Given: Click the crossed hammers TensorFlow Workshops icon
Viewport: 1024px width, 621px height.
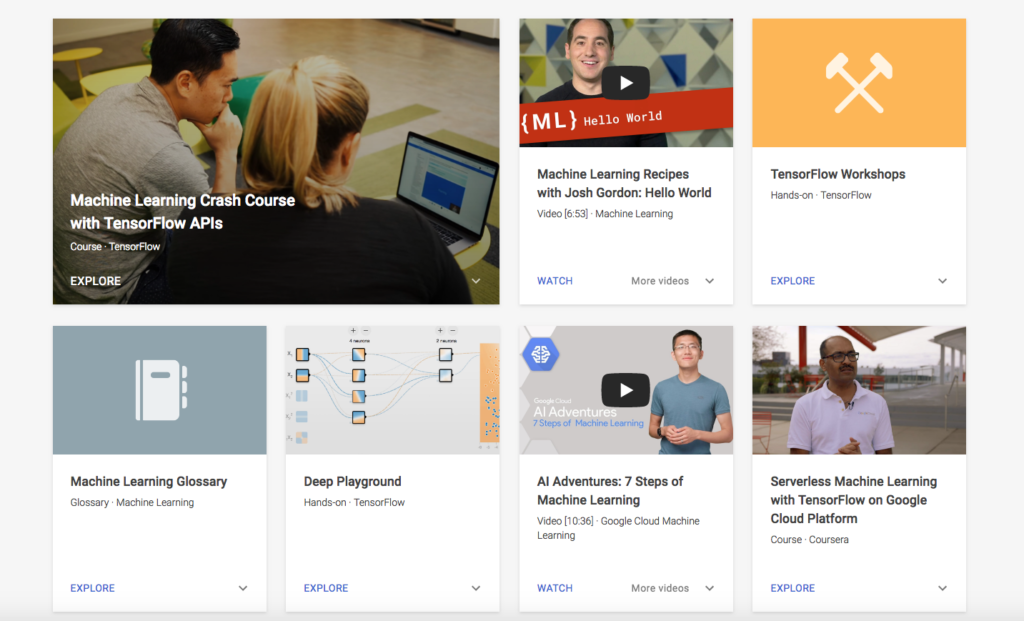Looking at the screenshot, I should point(858,82).
